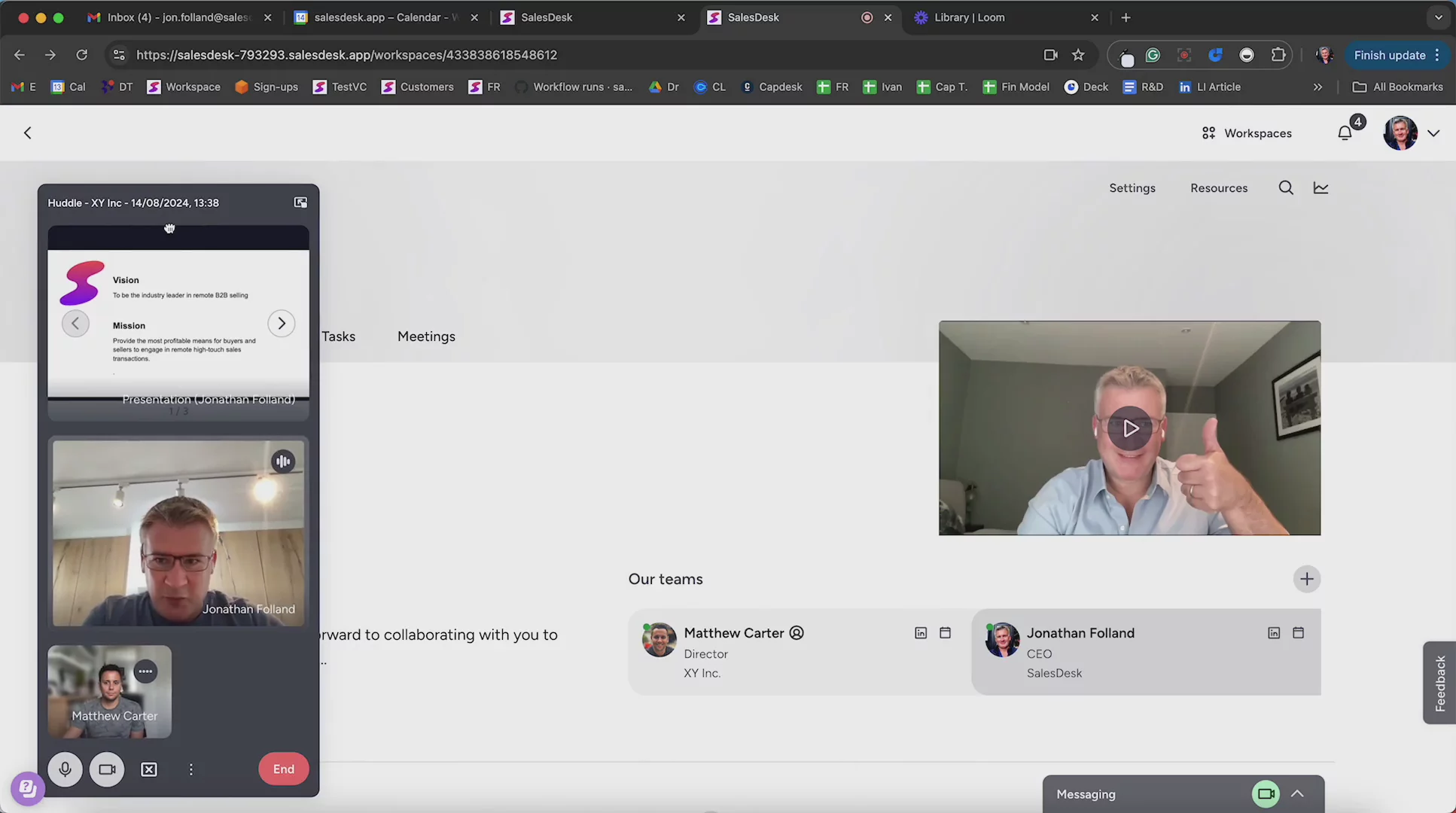Open the analytics chart icon
Image resolution: width=1456 pixels, height=813 pixels.
1321,188
